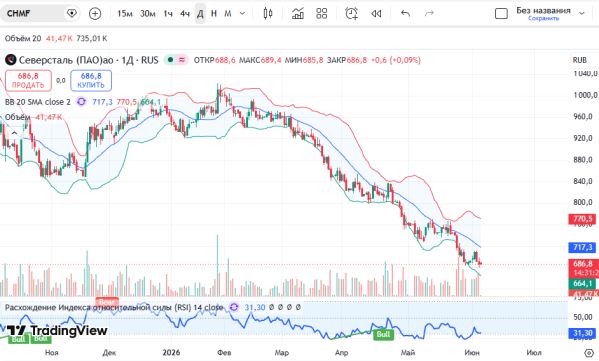Toggle the green market status dot
The height and width of the screenshot is (361, 599).
(x=170, y=60)
